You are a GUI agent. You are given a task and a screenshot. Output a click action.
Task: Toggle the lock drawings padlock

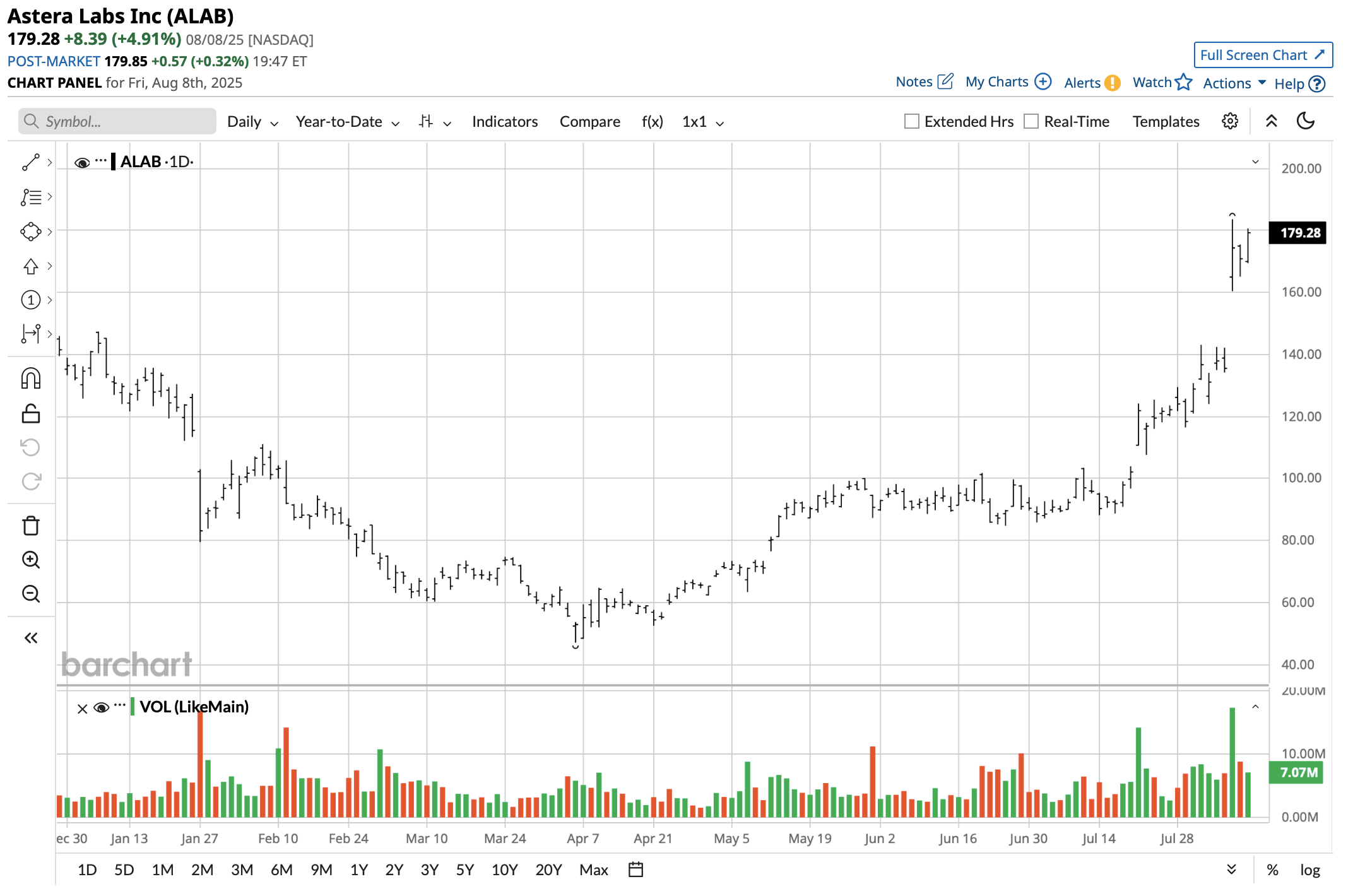coord(30,413)
